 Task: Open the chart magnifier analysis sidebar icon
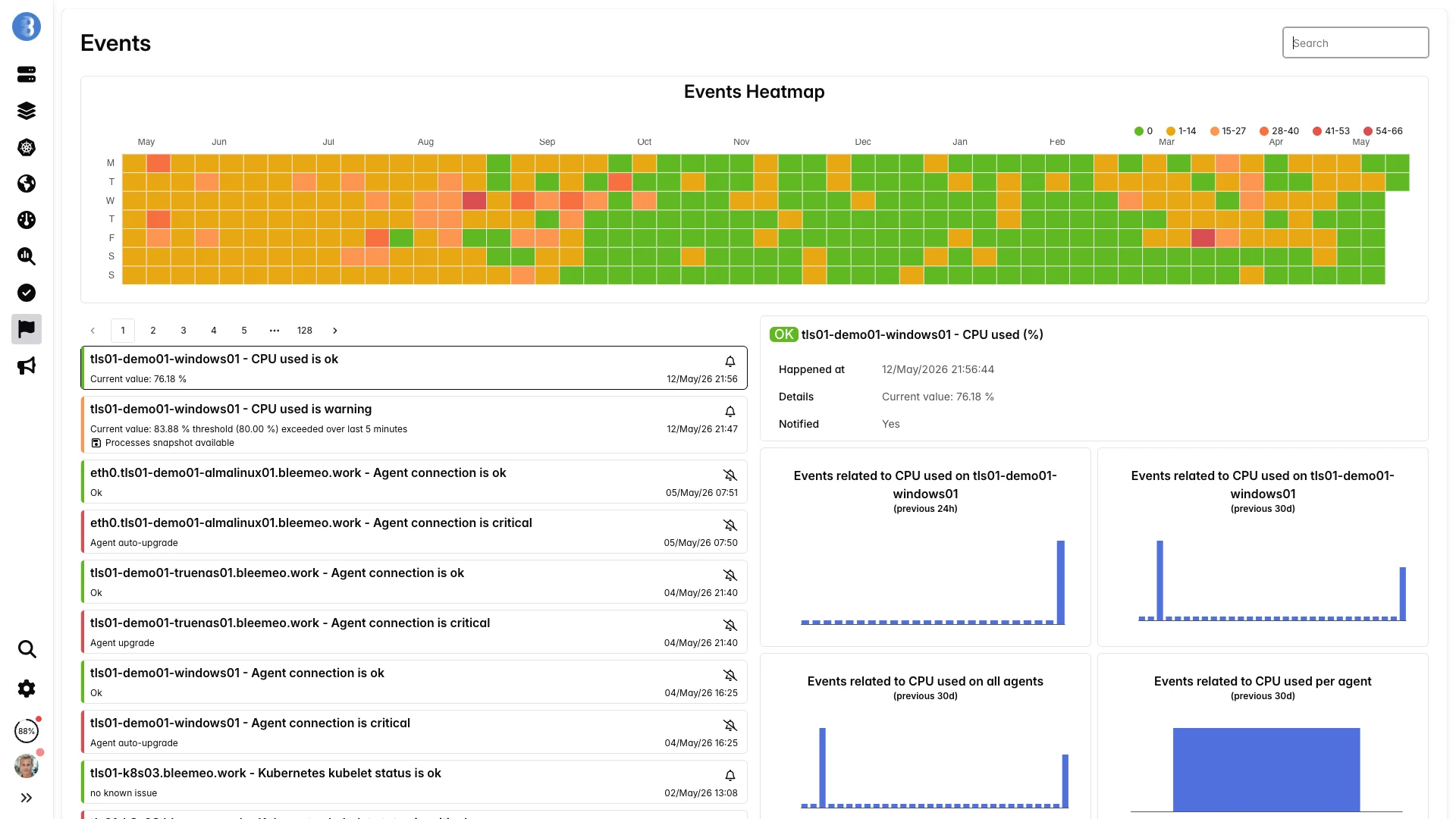pos(27,256)
